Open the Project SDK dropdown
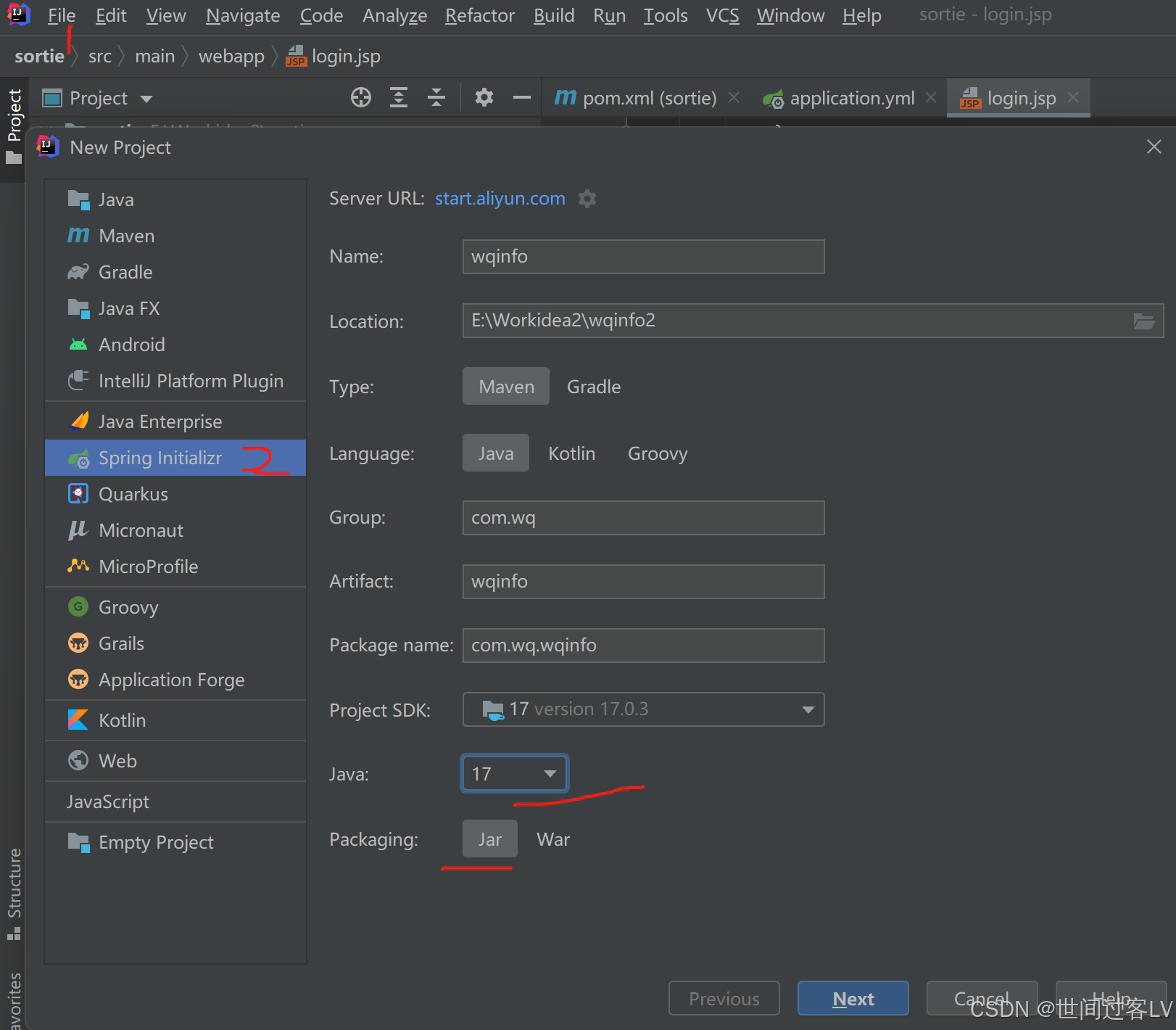 coord(643,709)
